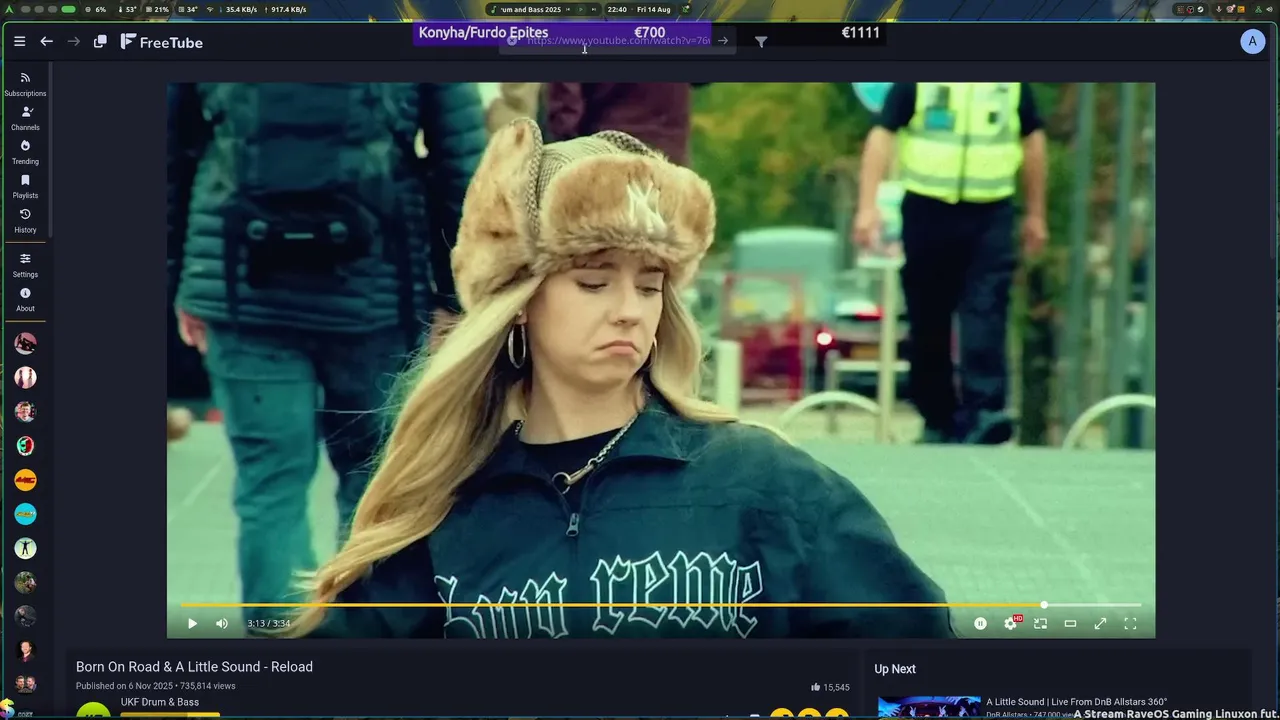Open the profile avatar 'A' menu

click(x=1252, y=41)
